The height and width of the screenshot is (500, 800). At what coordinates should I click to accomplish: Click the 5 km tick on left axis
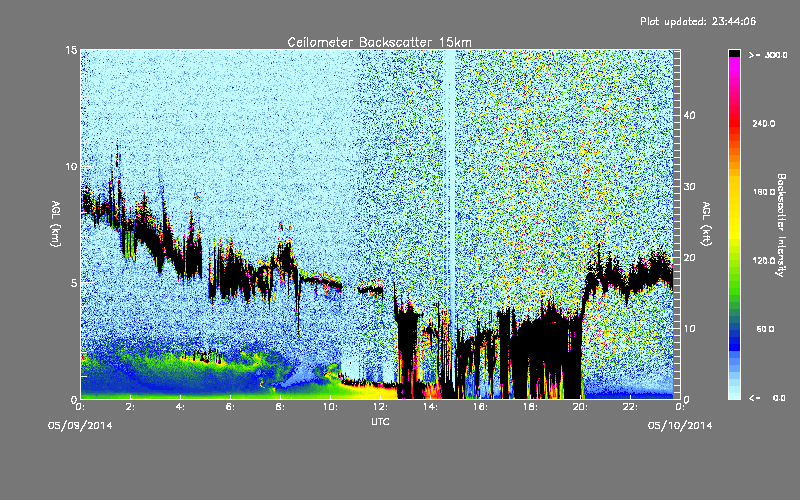coord(74,283)
